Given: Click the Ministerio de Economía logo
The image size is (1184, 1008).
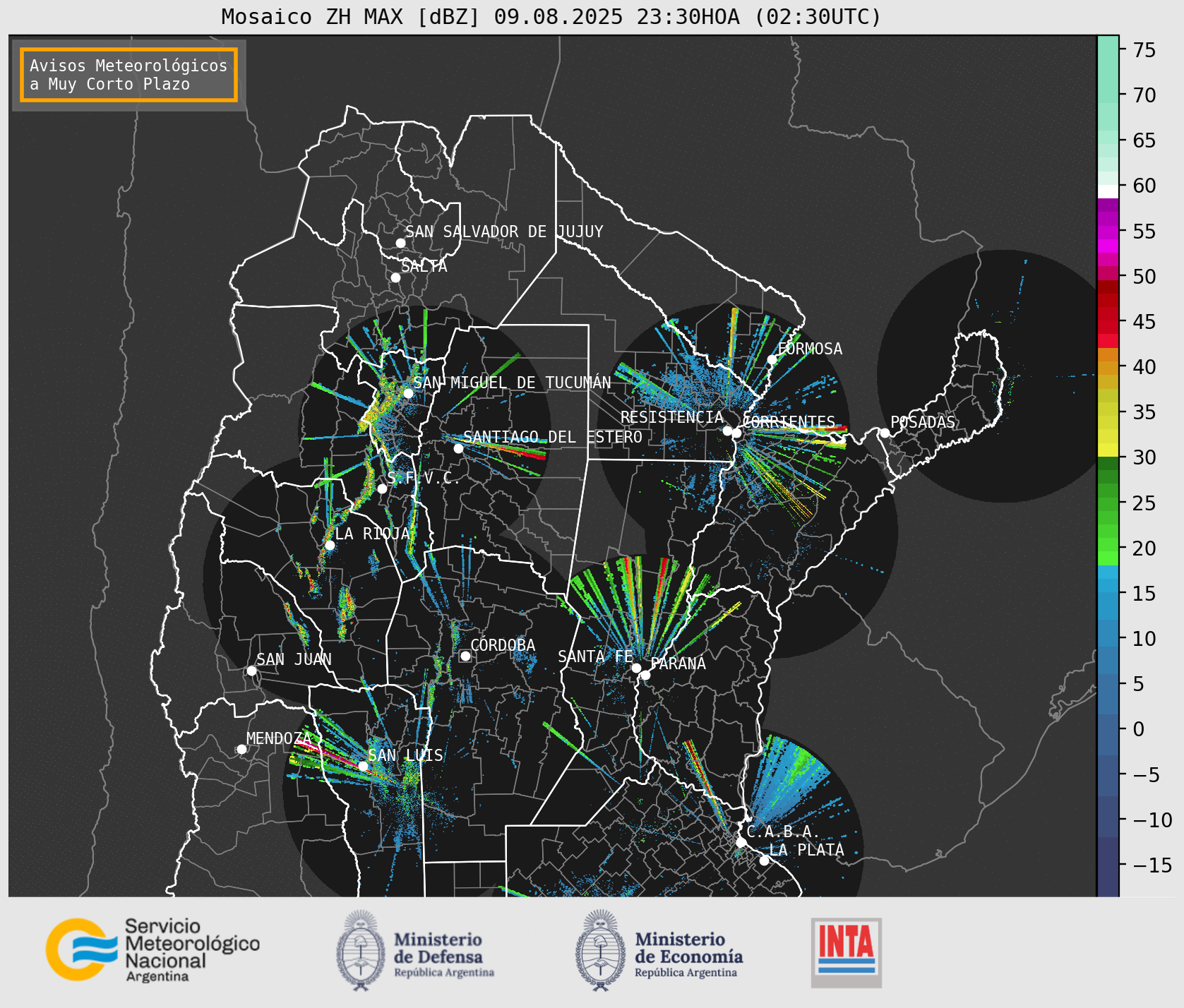Looking at the screenshot, I should (659, 951).
